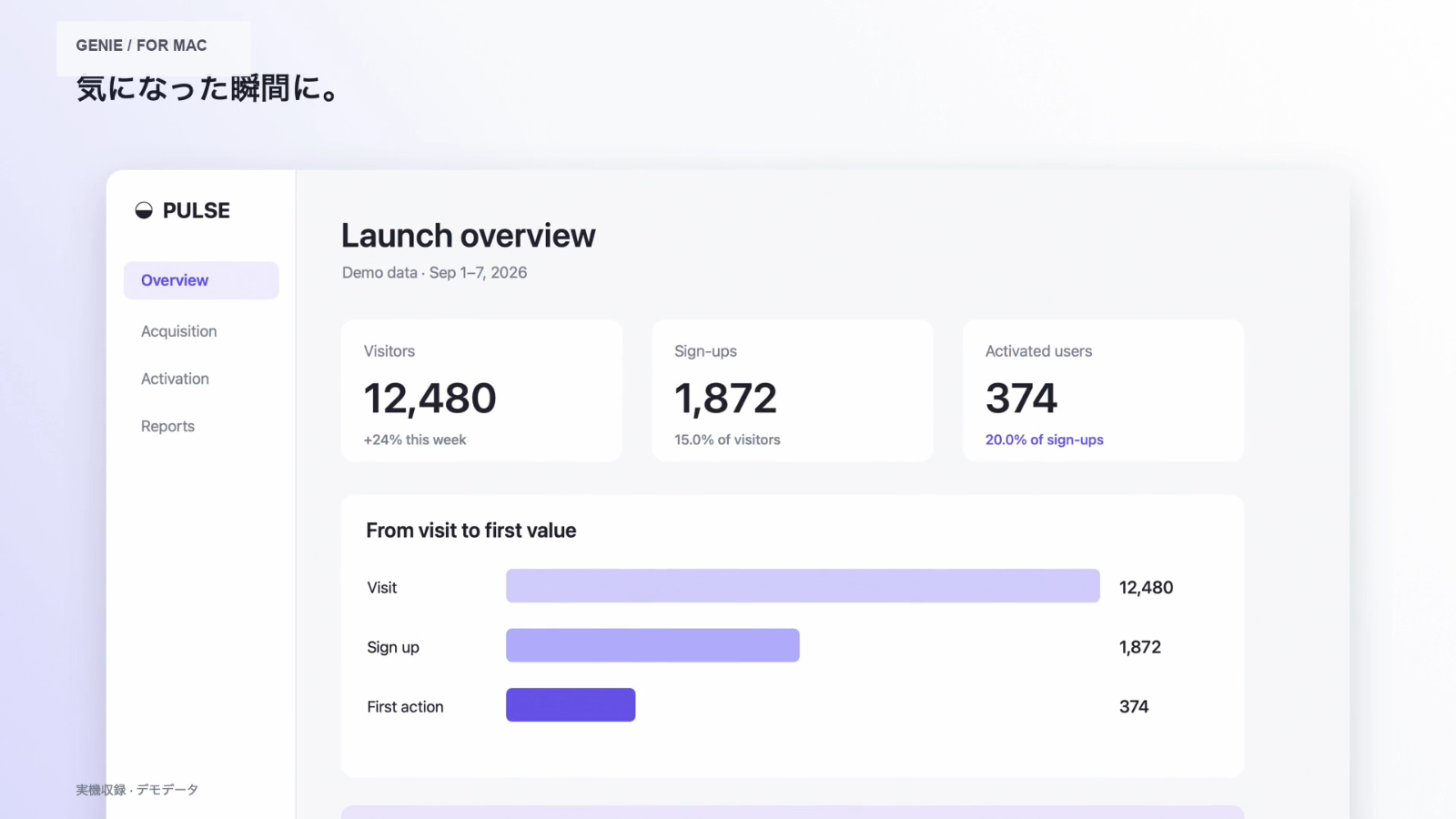
Task: Click the Visit funnel bar
Action: [803, 586]
